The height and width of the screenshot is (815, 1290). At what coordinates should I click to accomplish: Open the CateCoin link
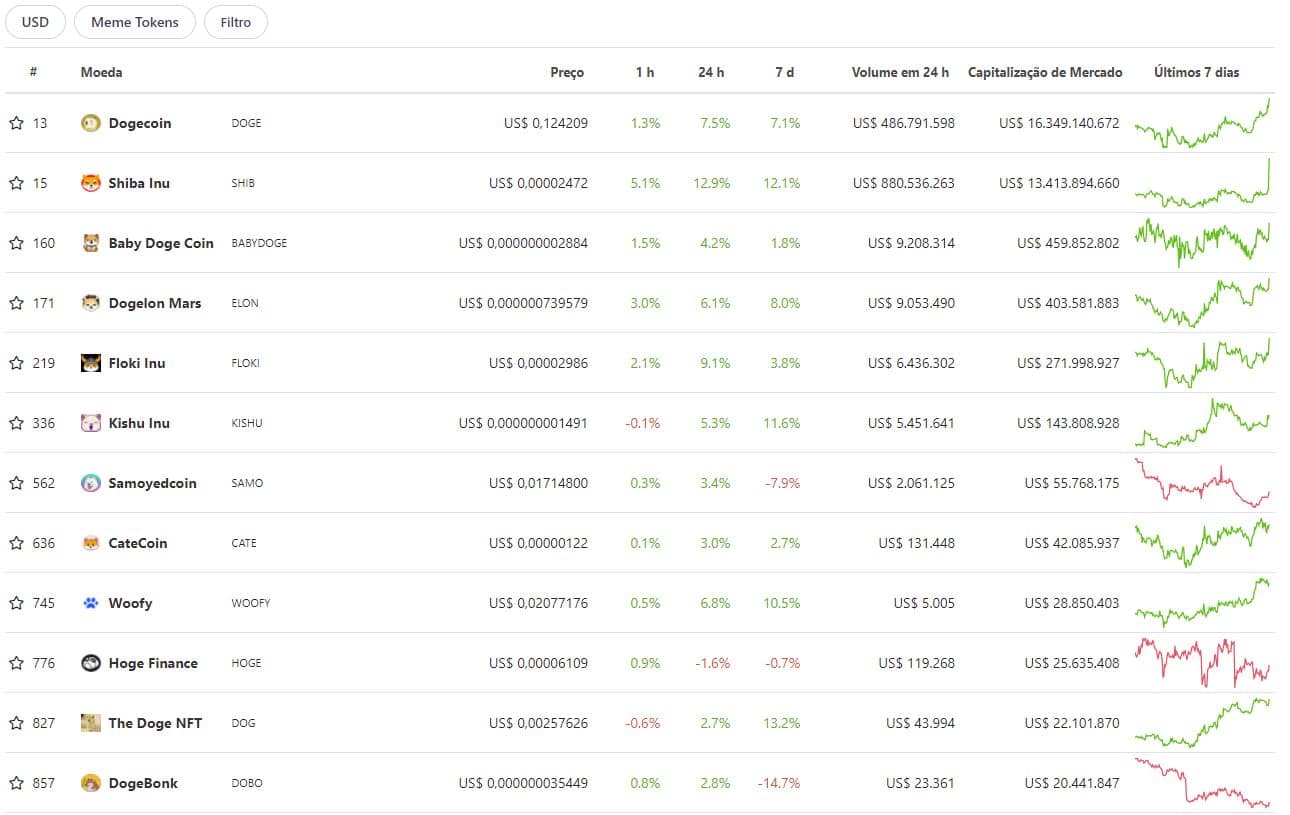[x=138, y=543]
